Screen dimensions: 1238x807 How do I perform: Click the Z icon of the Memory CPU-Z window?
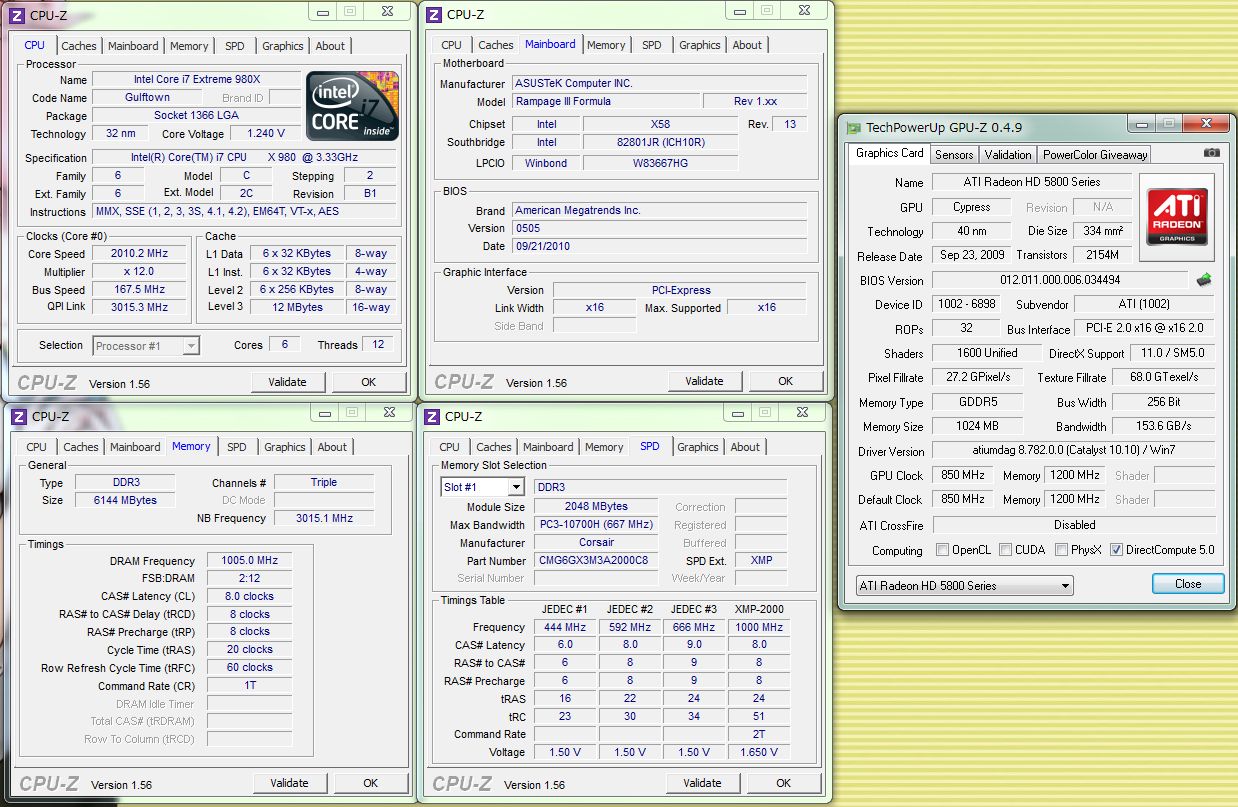tap(18, 416)
